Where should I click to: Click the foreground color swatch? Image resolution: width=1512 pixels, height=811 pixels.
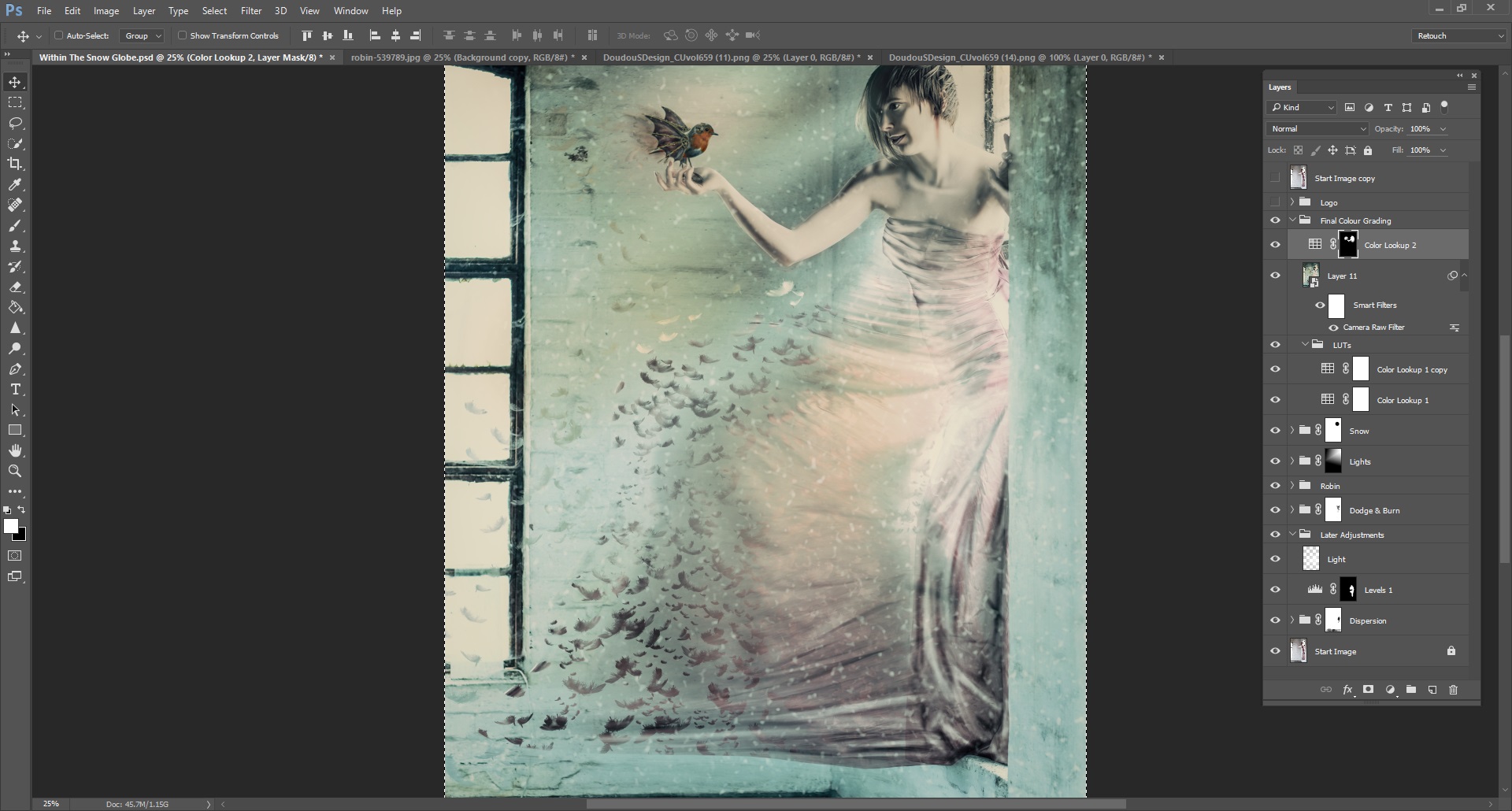pyautogui.click(x=13, y=526)
